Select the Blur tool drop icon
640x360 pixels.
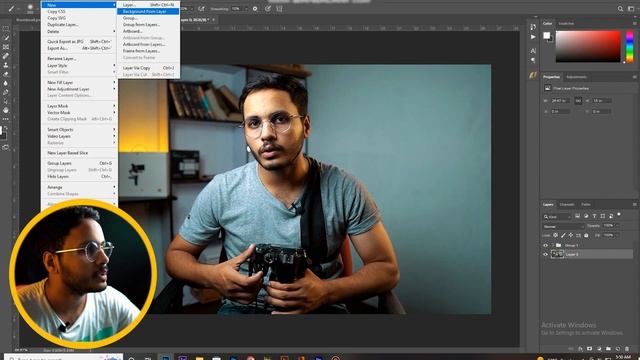6,83
